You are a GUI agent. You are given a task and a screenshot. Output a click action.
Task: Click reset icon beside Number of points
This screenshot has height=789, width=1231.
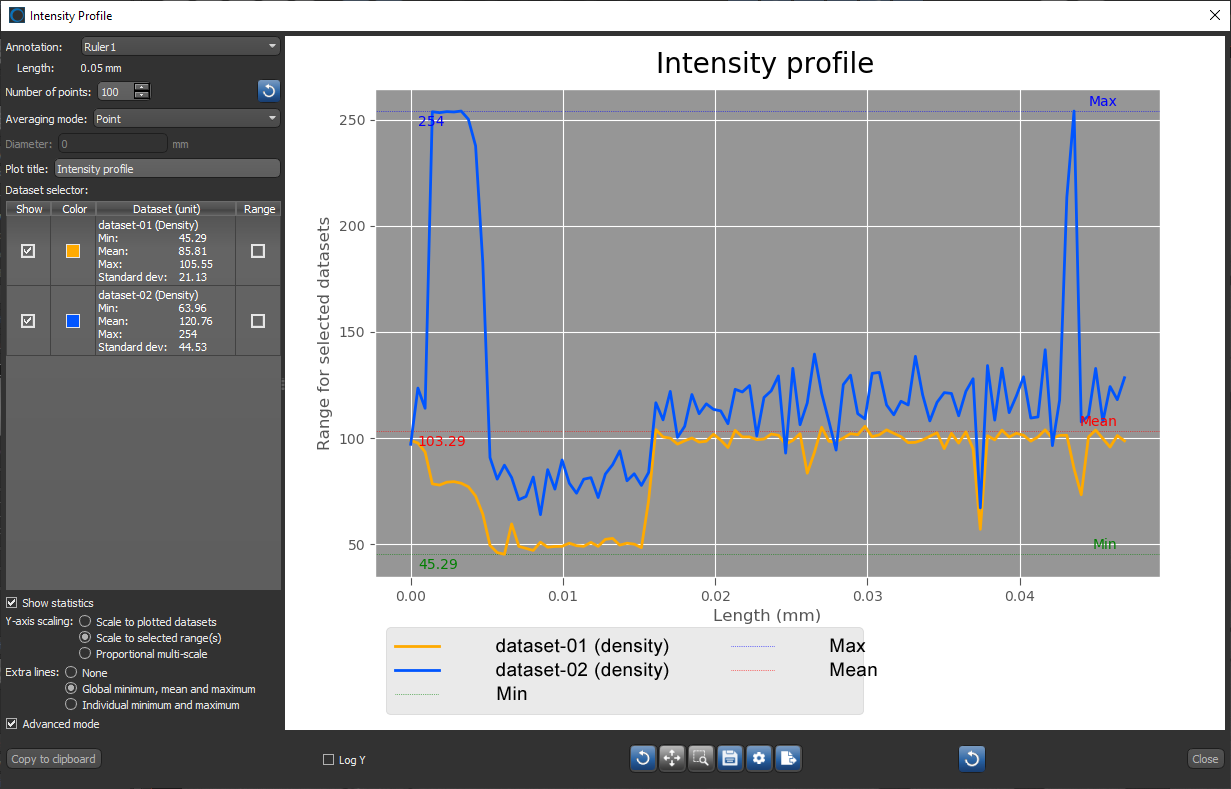[x=268, y=92]
